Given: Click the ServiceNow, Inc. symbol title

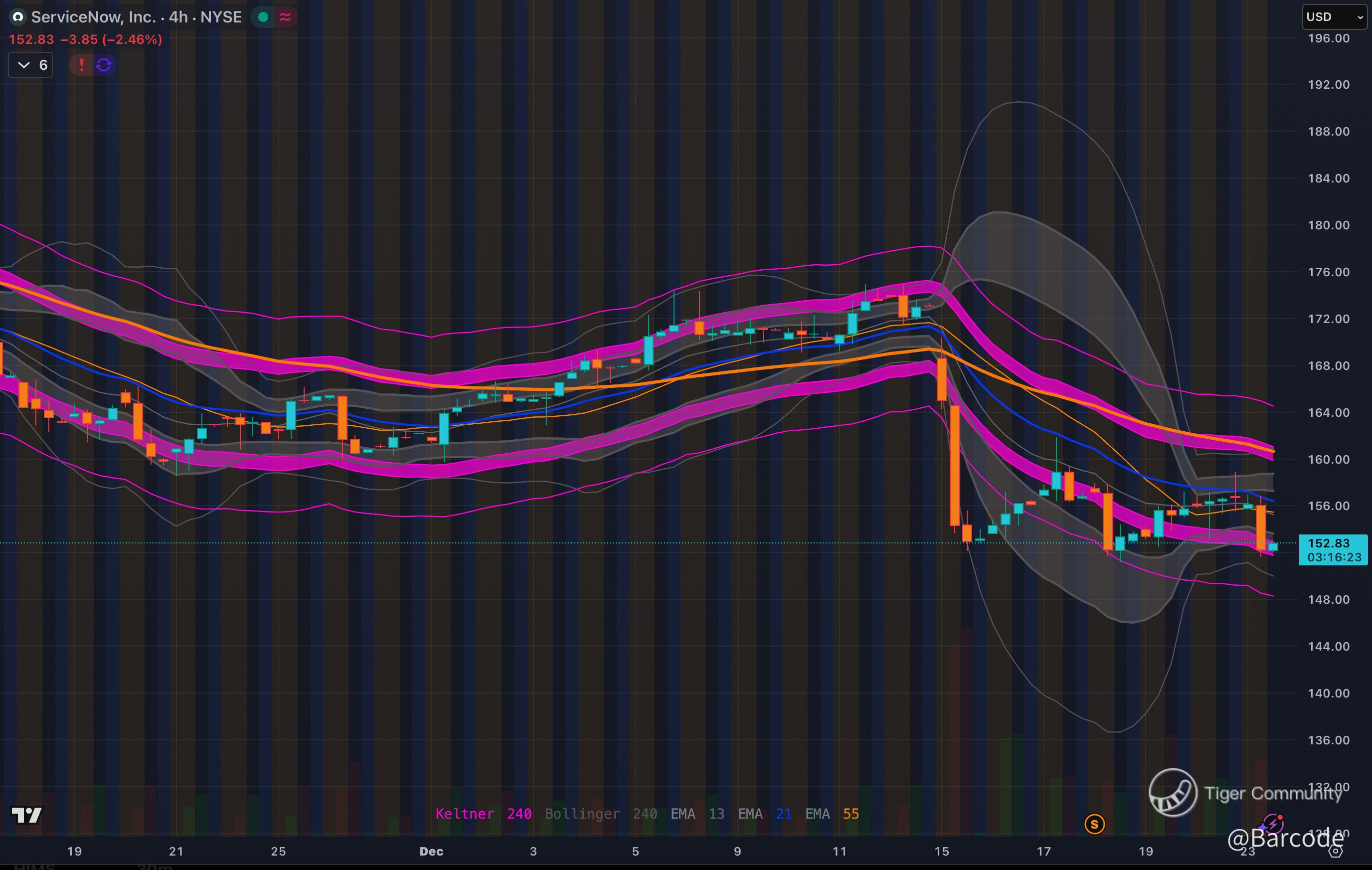Looking at the screenshot, I should (x=93, y=17).
